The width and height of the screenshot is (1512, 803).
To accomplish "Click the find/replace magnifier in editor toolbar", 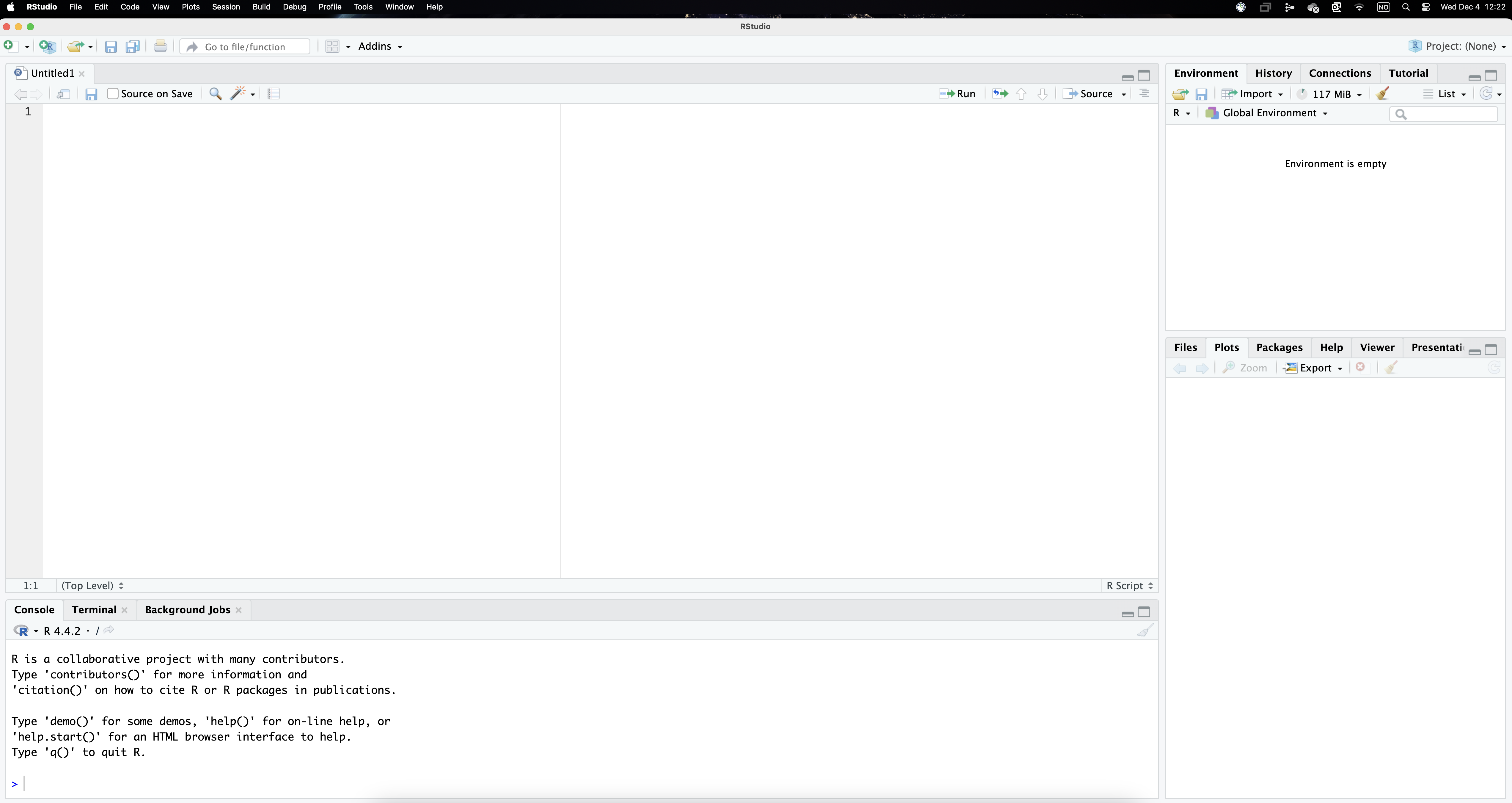I will (x=216, y=94).
